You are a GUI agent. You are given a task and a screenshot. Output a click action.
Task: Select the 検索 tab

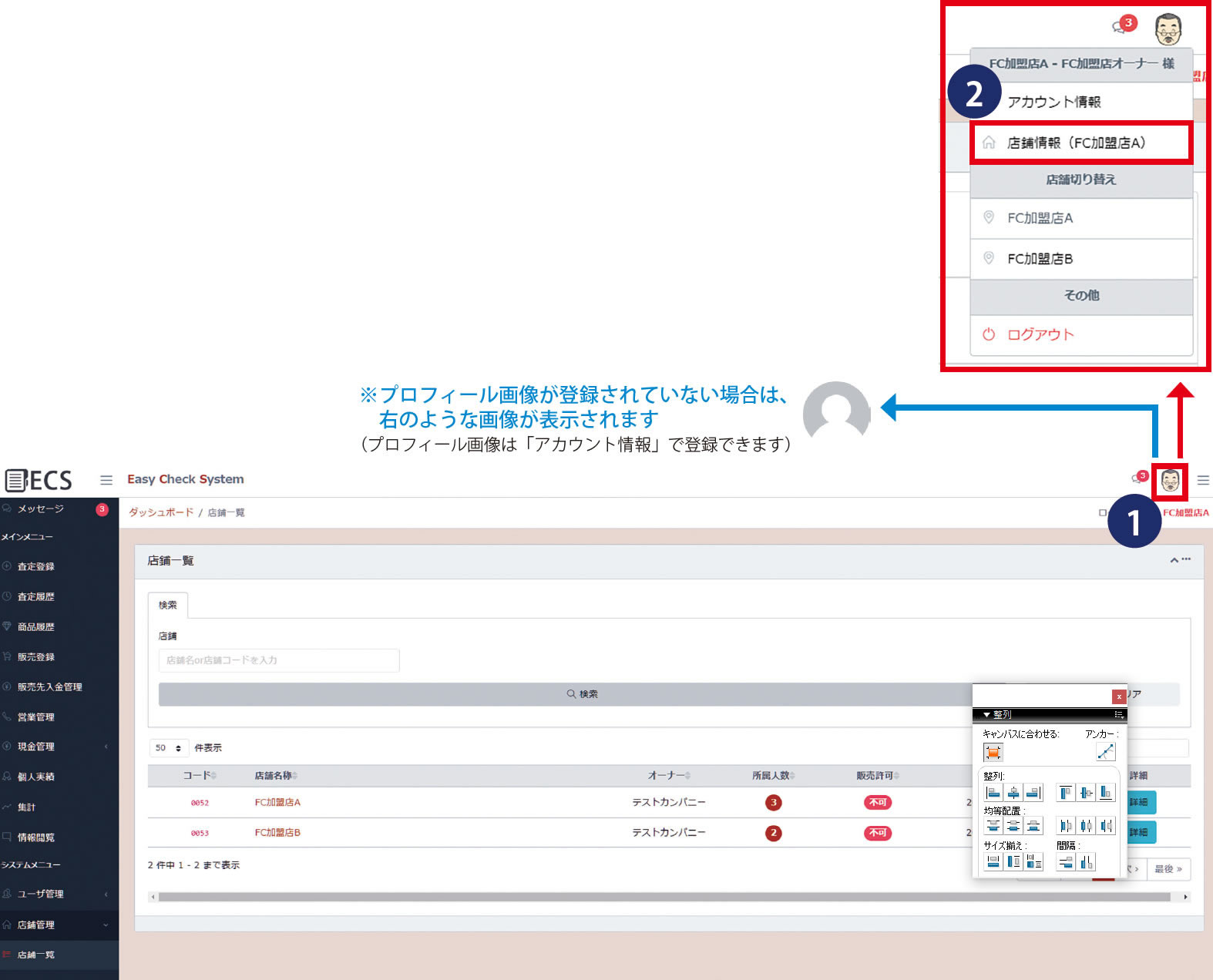(x=168, y=606)
